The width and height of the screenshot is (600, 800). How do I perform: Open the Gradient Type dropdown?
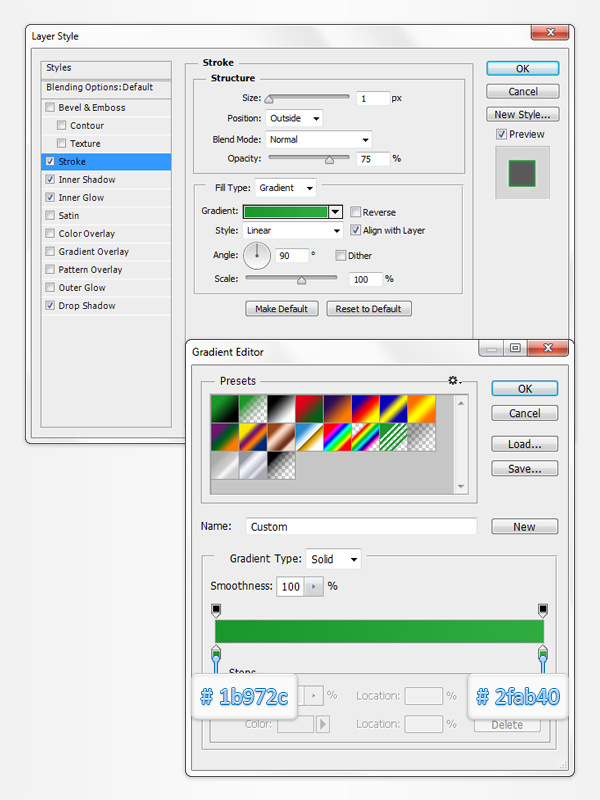pos(333,559)
